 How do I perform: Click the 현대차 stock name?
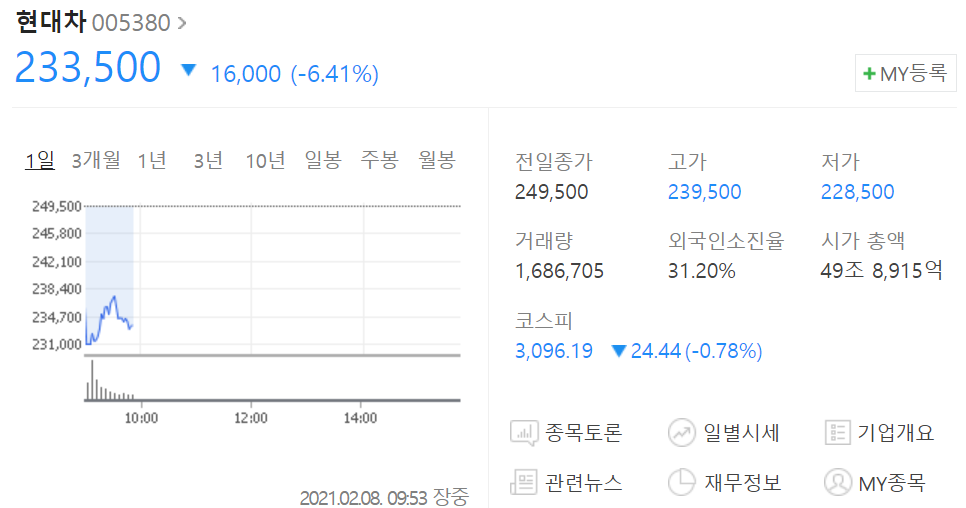51,22
